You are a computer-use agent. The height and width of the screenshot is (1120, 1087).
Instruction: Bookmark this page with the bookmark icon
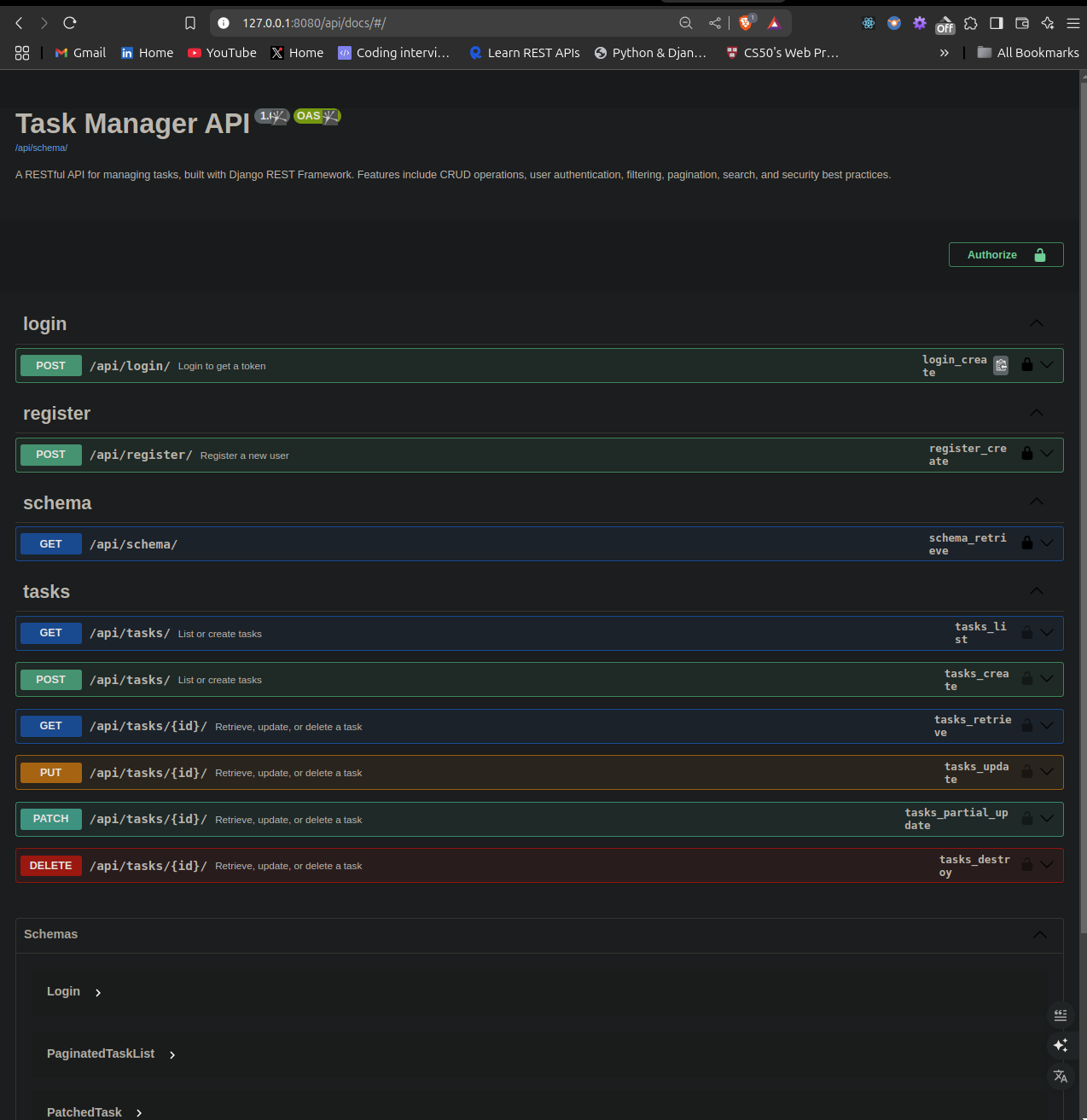pos(190,23)
